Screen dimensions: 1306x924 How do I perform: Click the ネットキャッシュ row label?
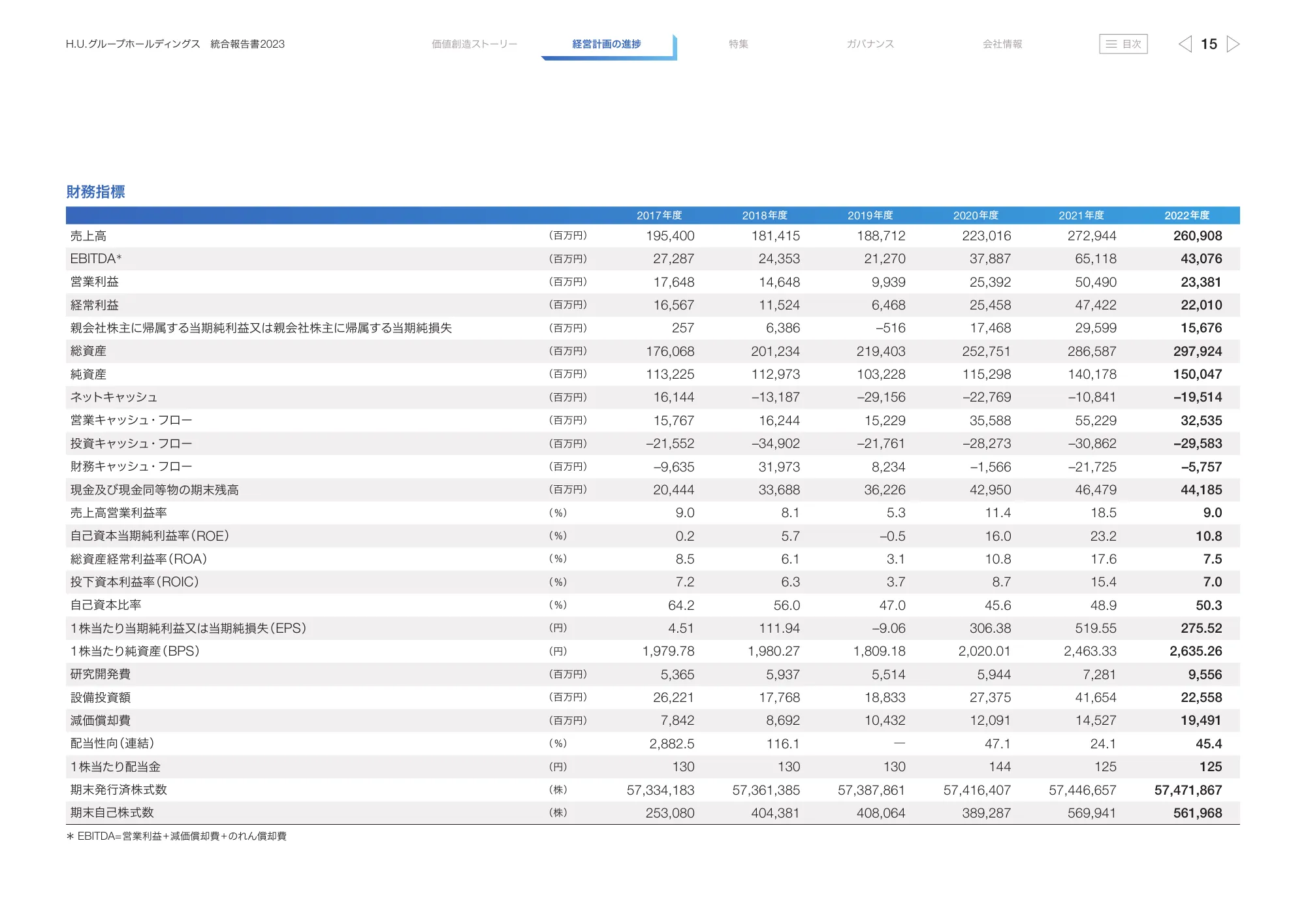(x=114, y=397)
